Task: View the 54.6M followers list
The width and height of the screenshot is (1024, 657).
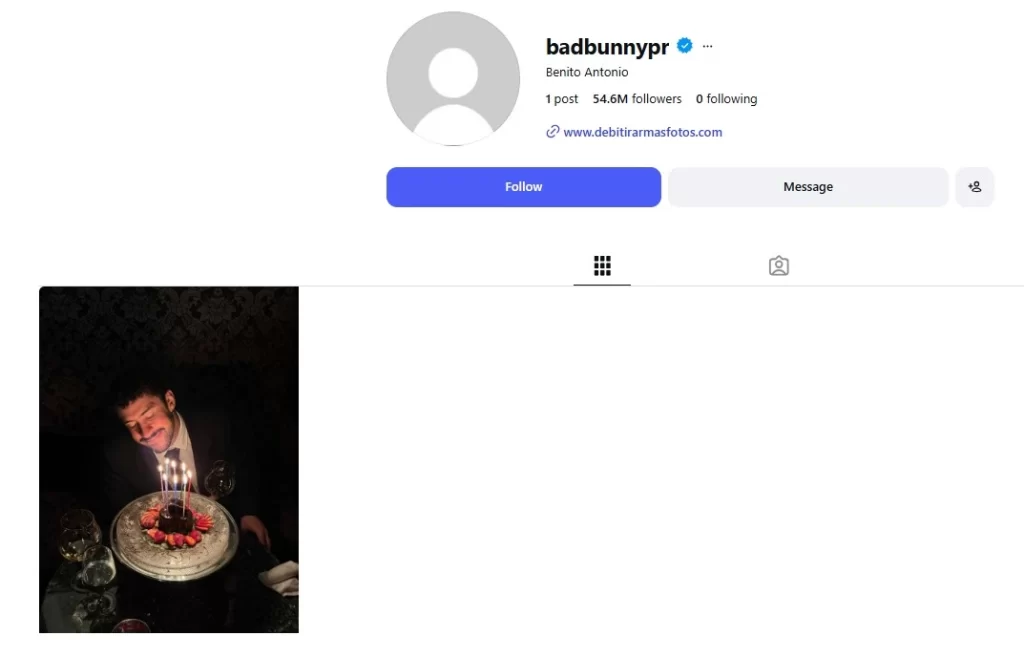Action: 637,99
